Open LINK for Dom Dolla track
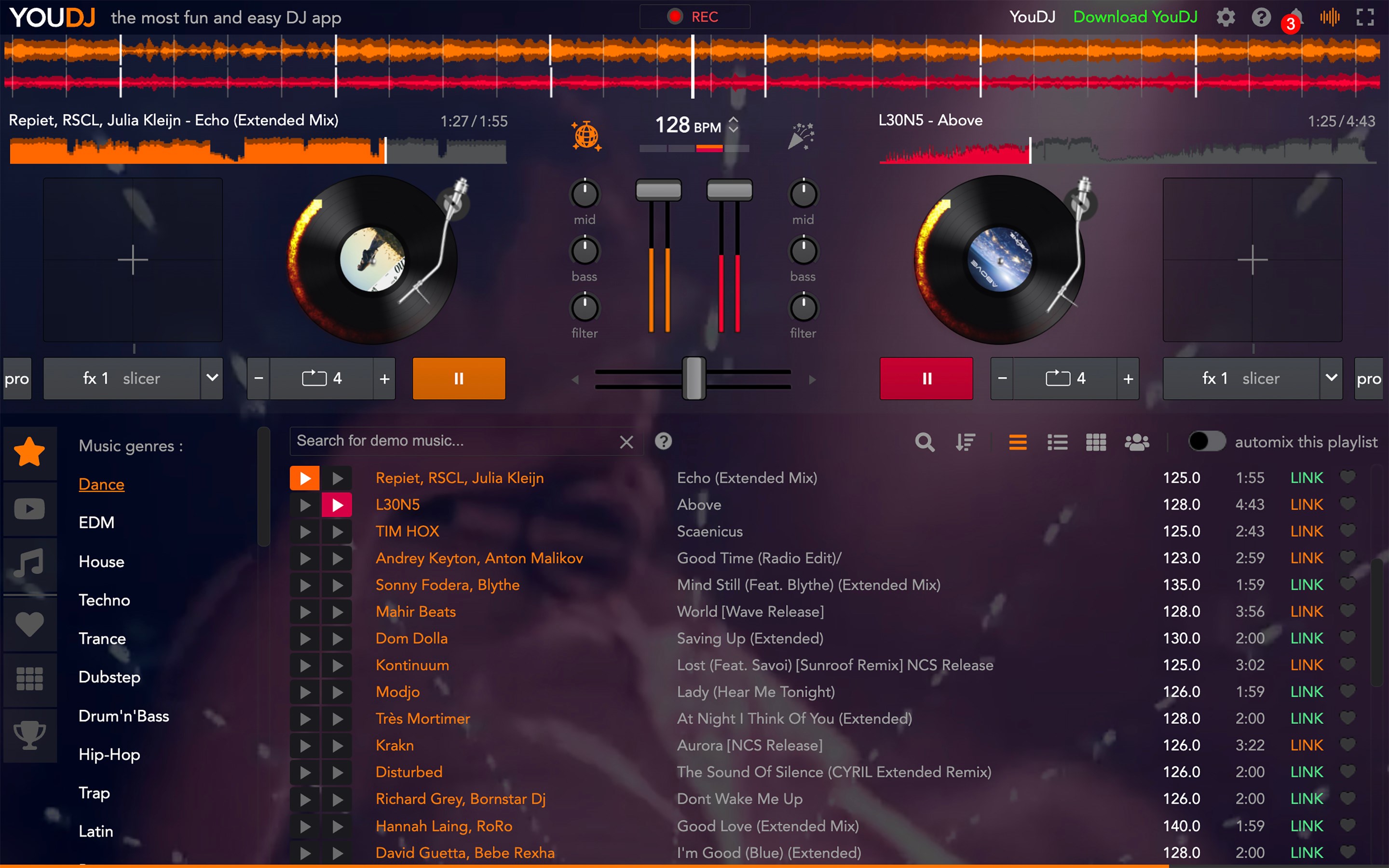Screen dimensions: 1389x868 [x=1307, y=638]
